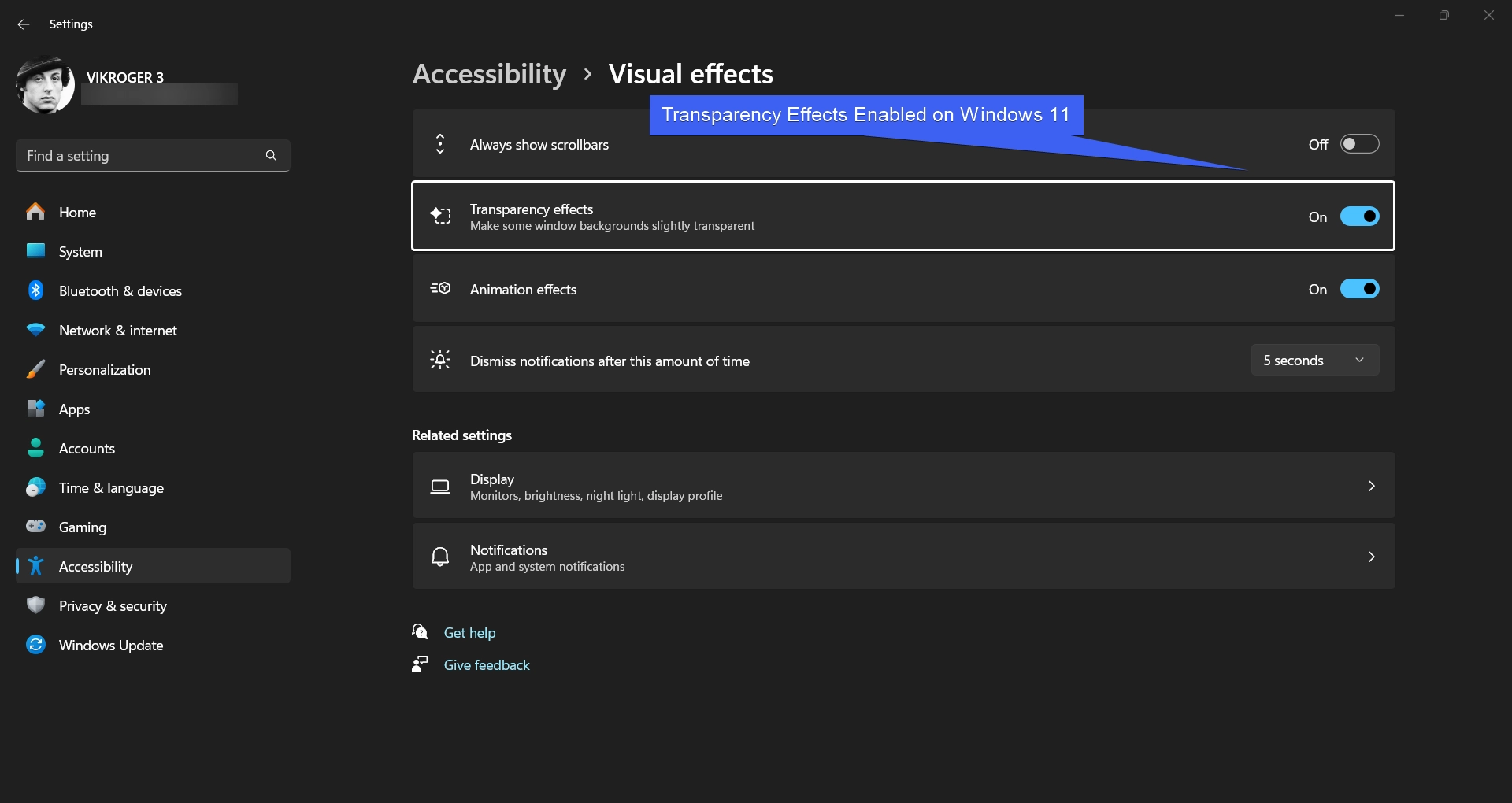Click the Display row chevron
The width and height of the screenshot is (1512, 803).
[1371, 486]
